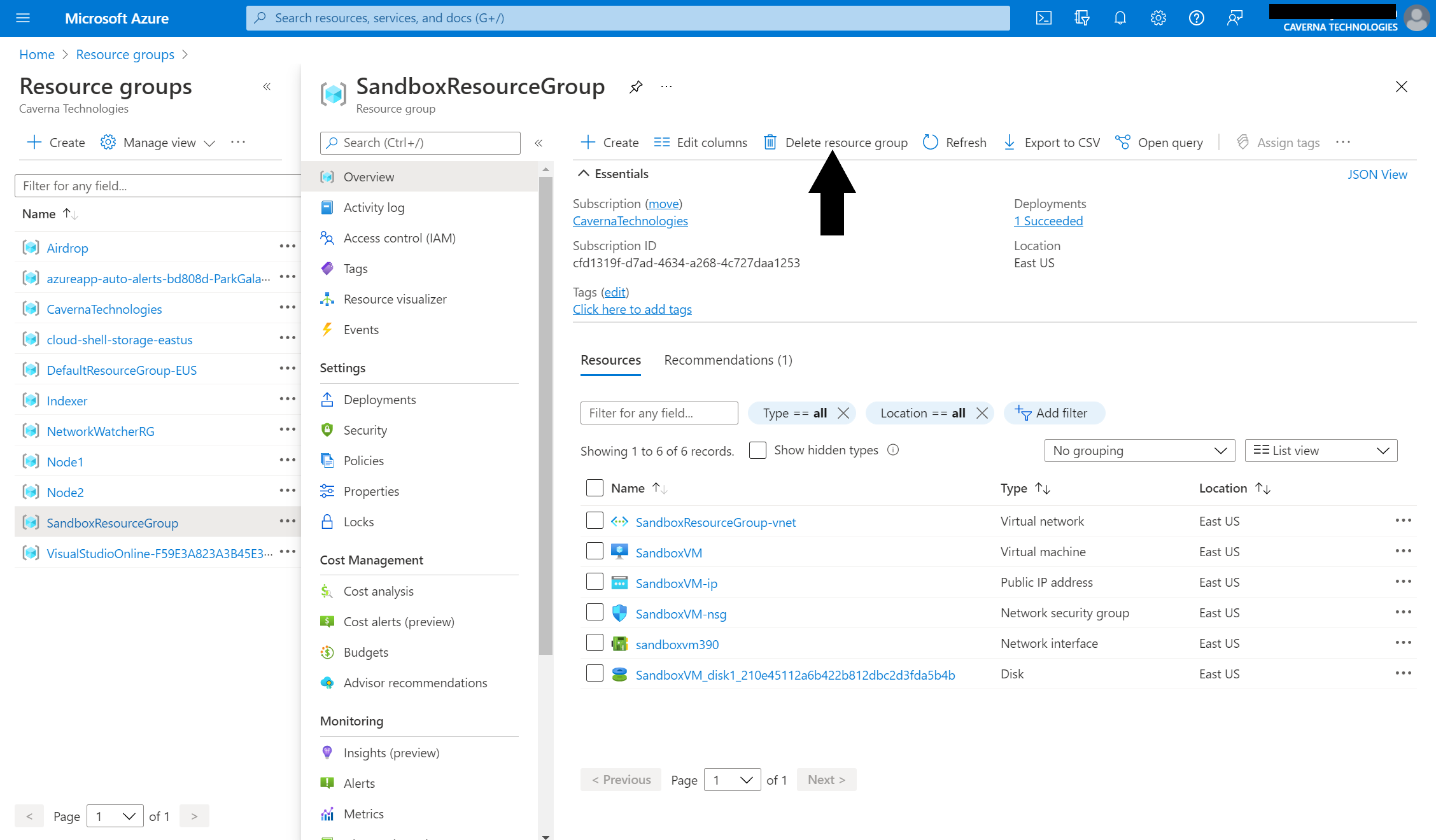Image resolution: width=1436 pixels, height=840 pixels.
Task: Refresh the resource group view
Action: pyautogui.click(x=955, y=143)
